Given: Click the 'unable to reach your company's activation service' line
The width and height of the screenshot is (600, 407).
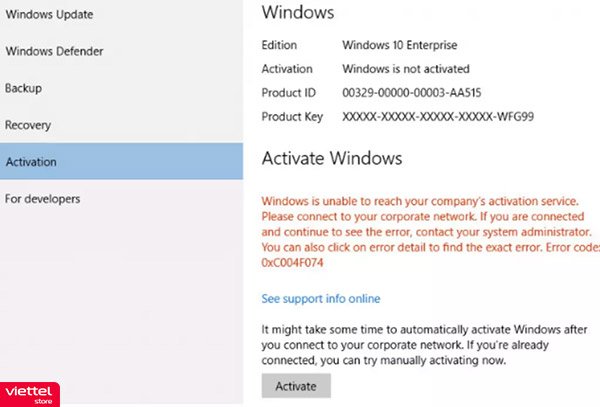Looking at the screenshot, I should pyautogui.click(x=420, y=201).
